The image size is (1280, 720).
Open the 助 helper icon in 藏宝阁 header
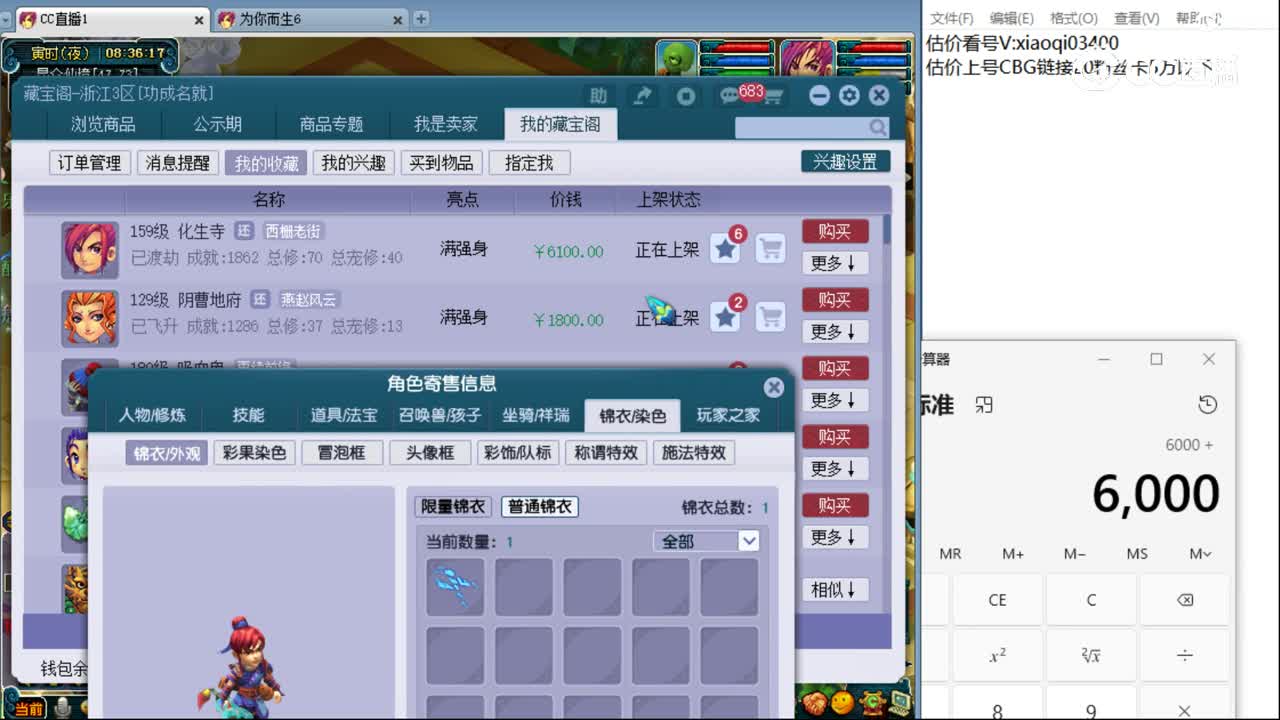pos(598,95)
